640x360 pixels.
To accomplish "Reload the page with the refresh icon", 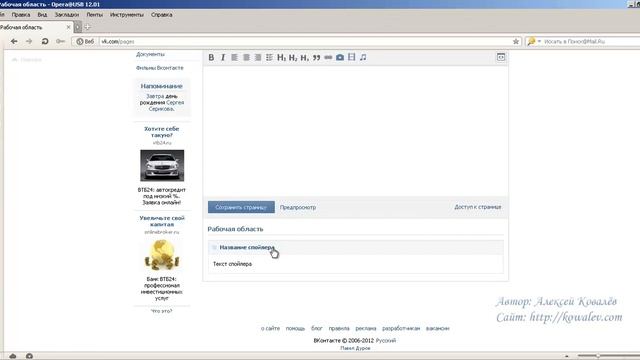I will (45, 41).
